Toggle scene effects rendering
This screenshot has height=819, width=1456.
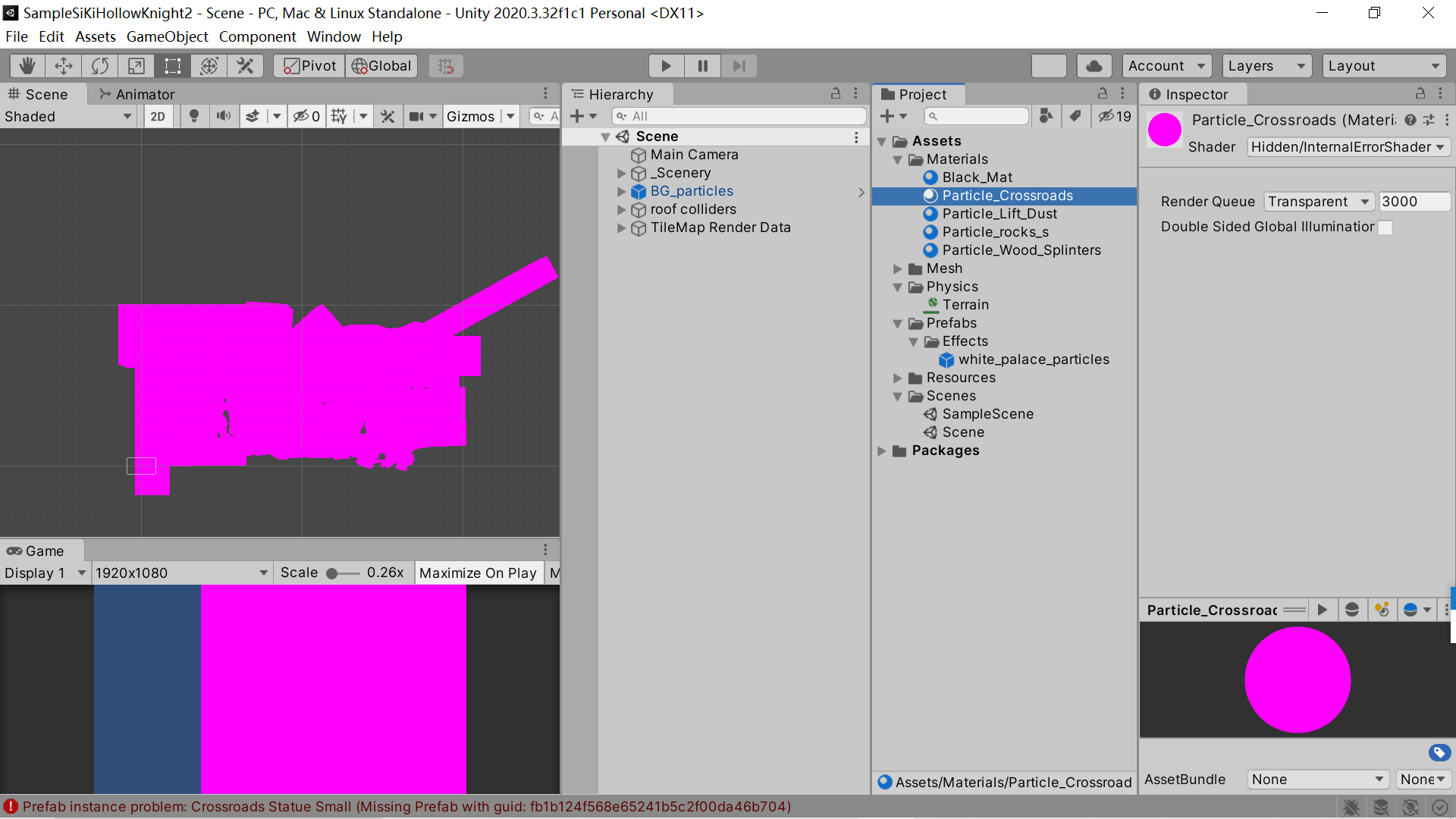pos(253,116)
